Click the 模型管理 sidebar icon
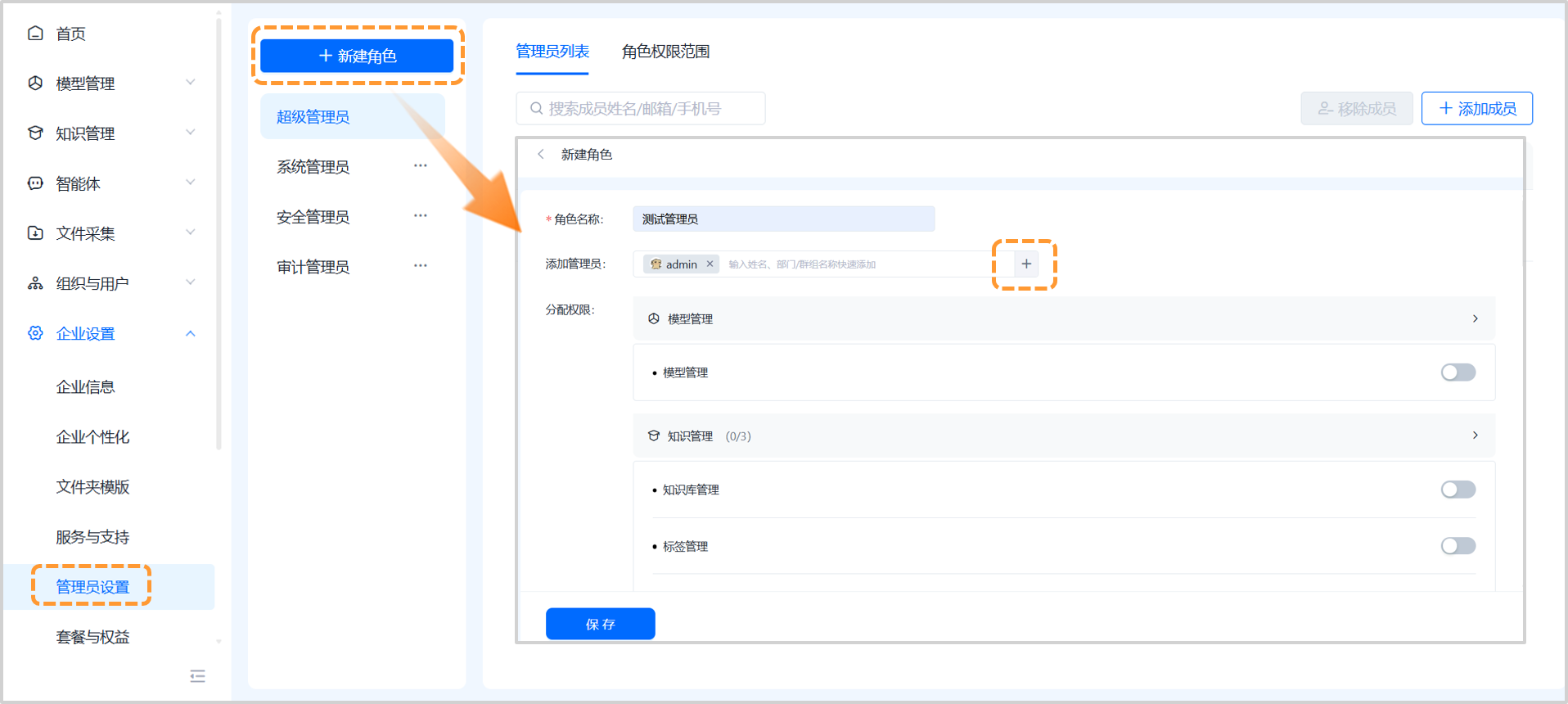Image resolution: width=1568 pixels, height=704 pixels. 35,83
